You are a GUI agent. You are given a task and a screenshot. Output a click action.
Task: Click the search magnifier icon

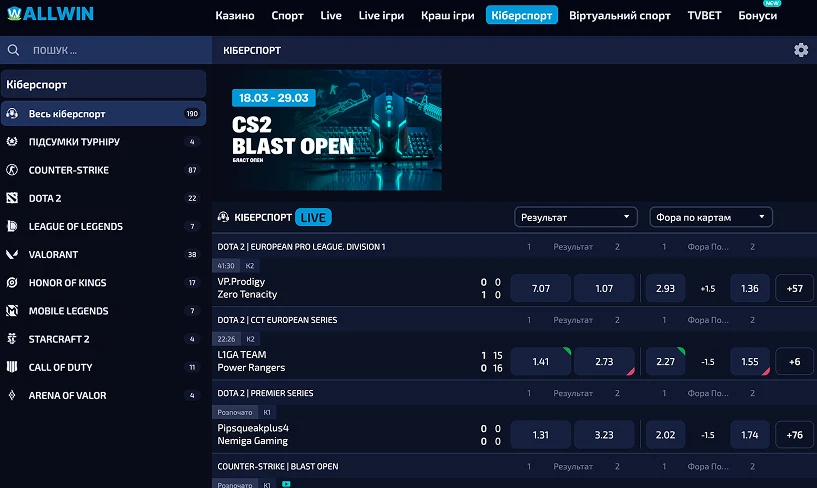click(13, 50)
